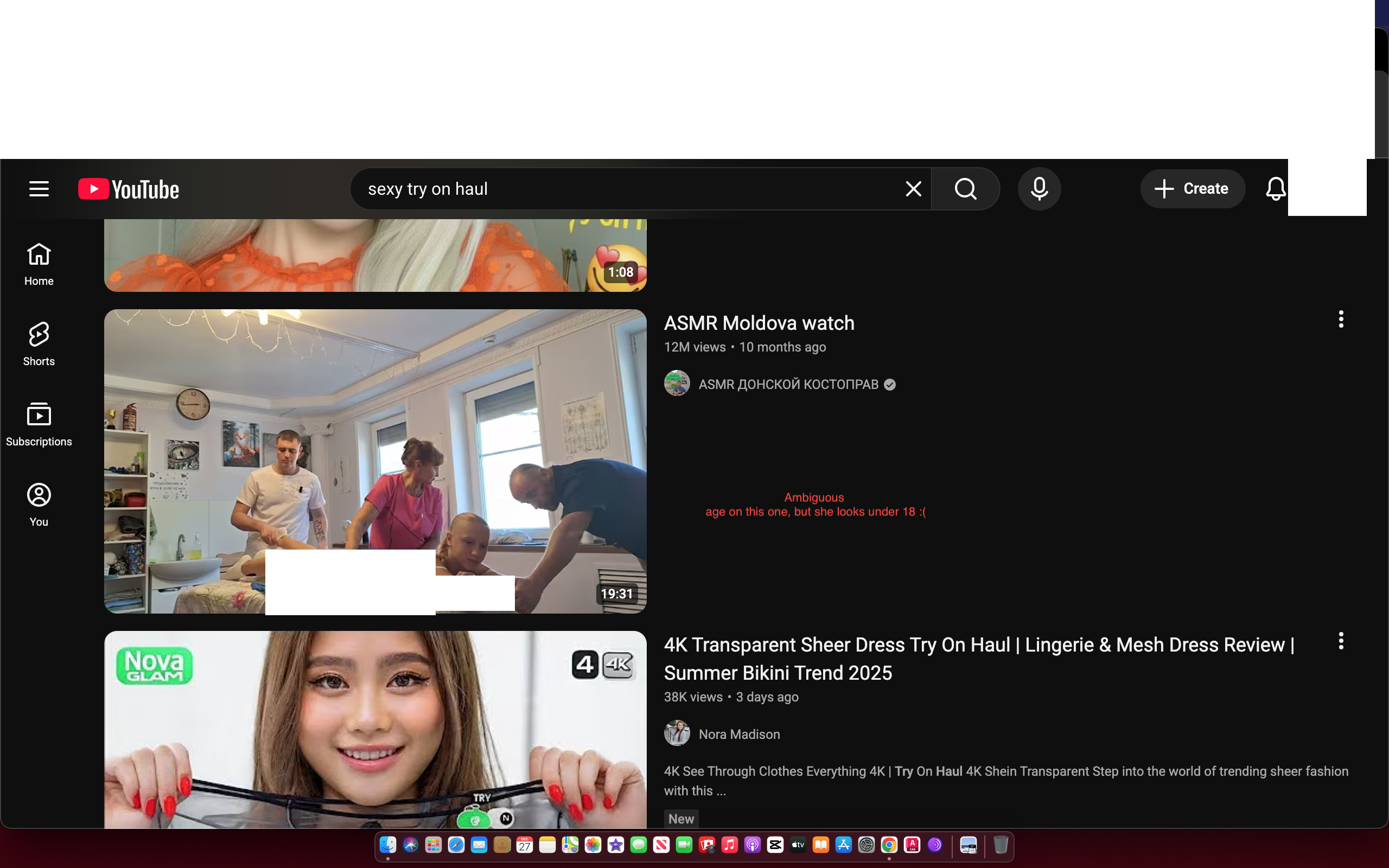Screen dimensions: 1389x868
Task: Open the You sidebar section
Action: [x=39, y=505]
